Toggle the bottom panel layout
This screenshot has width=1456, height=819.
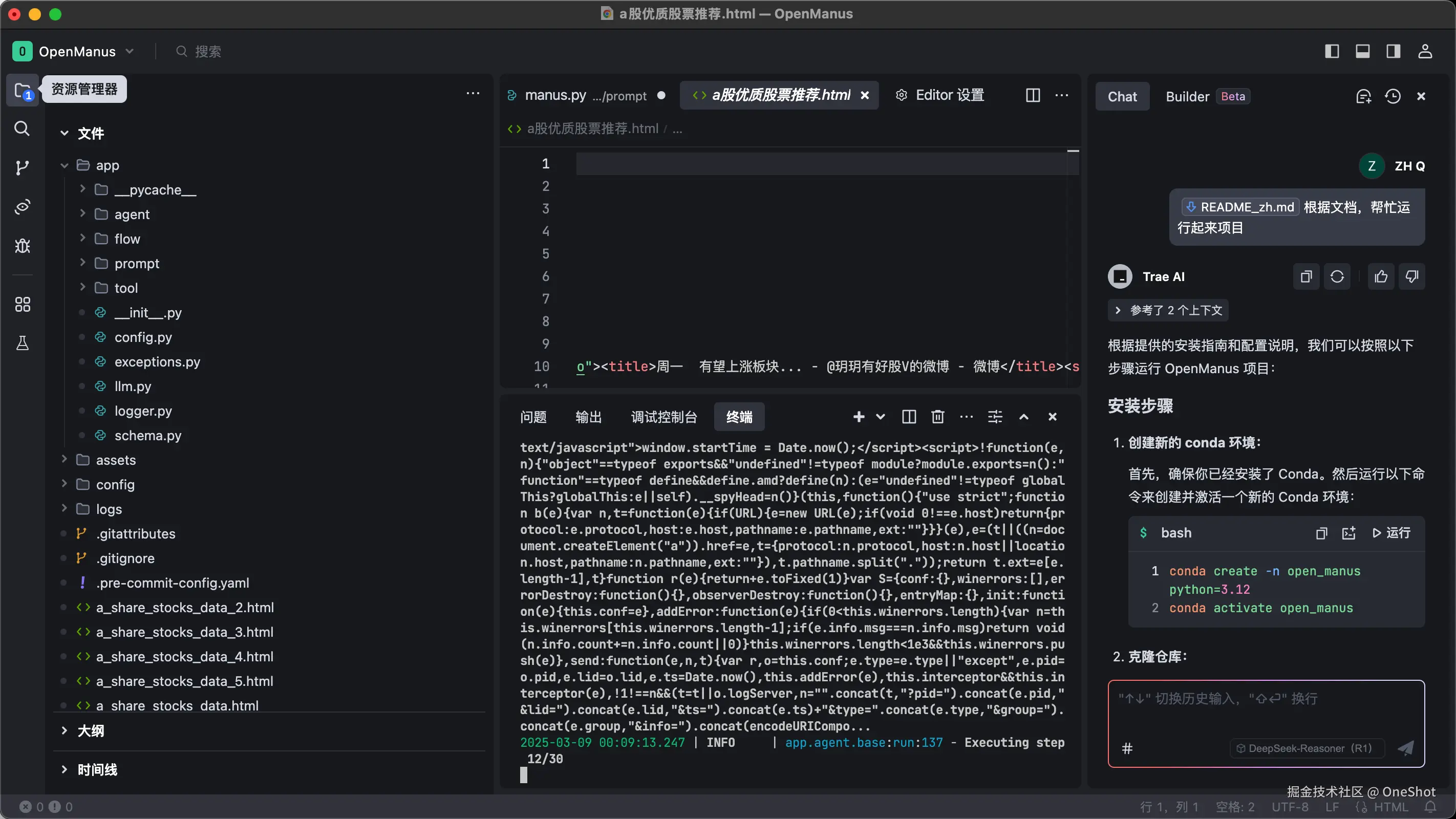(1362, 51)
